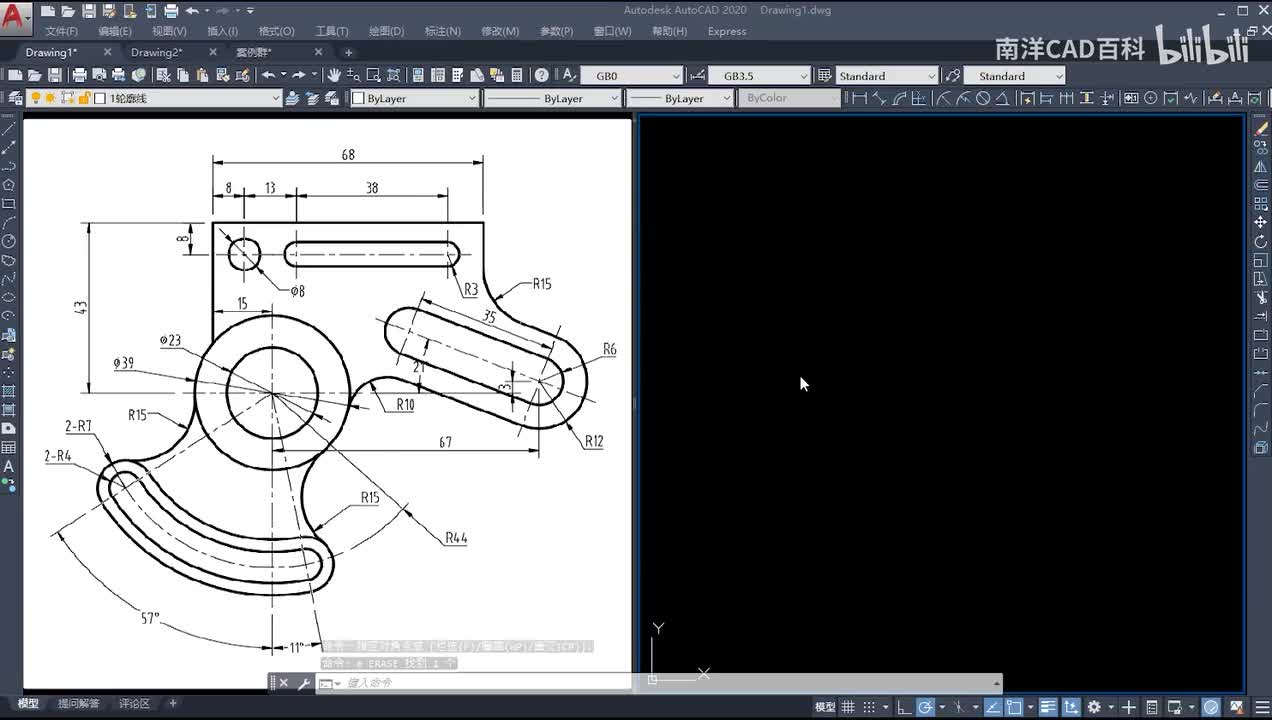Open the ByLayer linetype dropdown
Image resolution: width=1272 pixels, height=720 pixels.
[553, 98]
